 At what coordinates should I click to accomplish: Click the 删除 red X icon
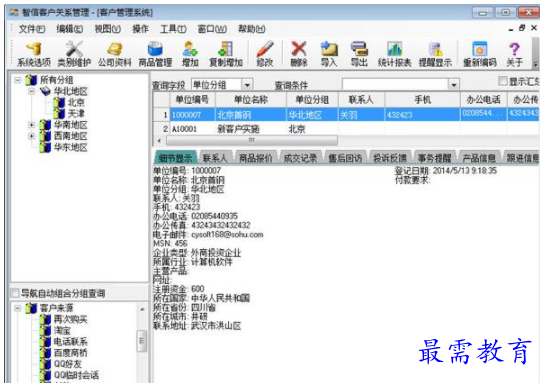pyautogui.click(x=299, y=54)
